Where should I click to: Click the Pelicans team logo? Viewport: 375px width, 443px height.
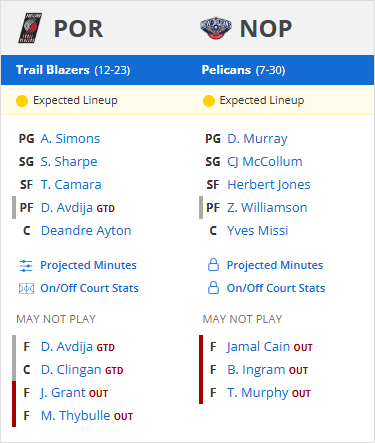(x=216, y=28)
